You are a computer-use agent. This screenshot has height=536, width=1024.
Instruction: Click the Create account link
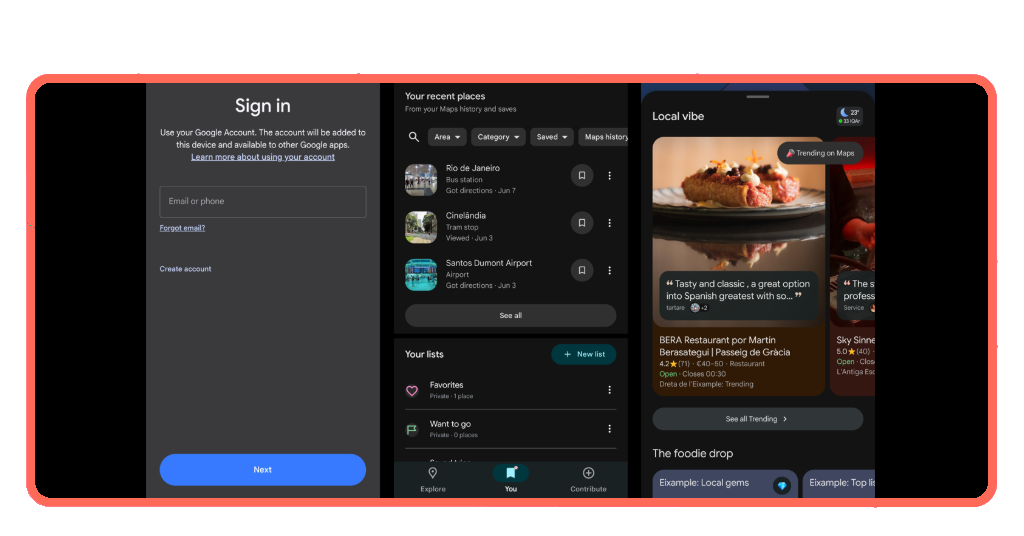[185, 269]
